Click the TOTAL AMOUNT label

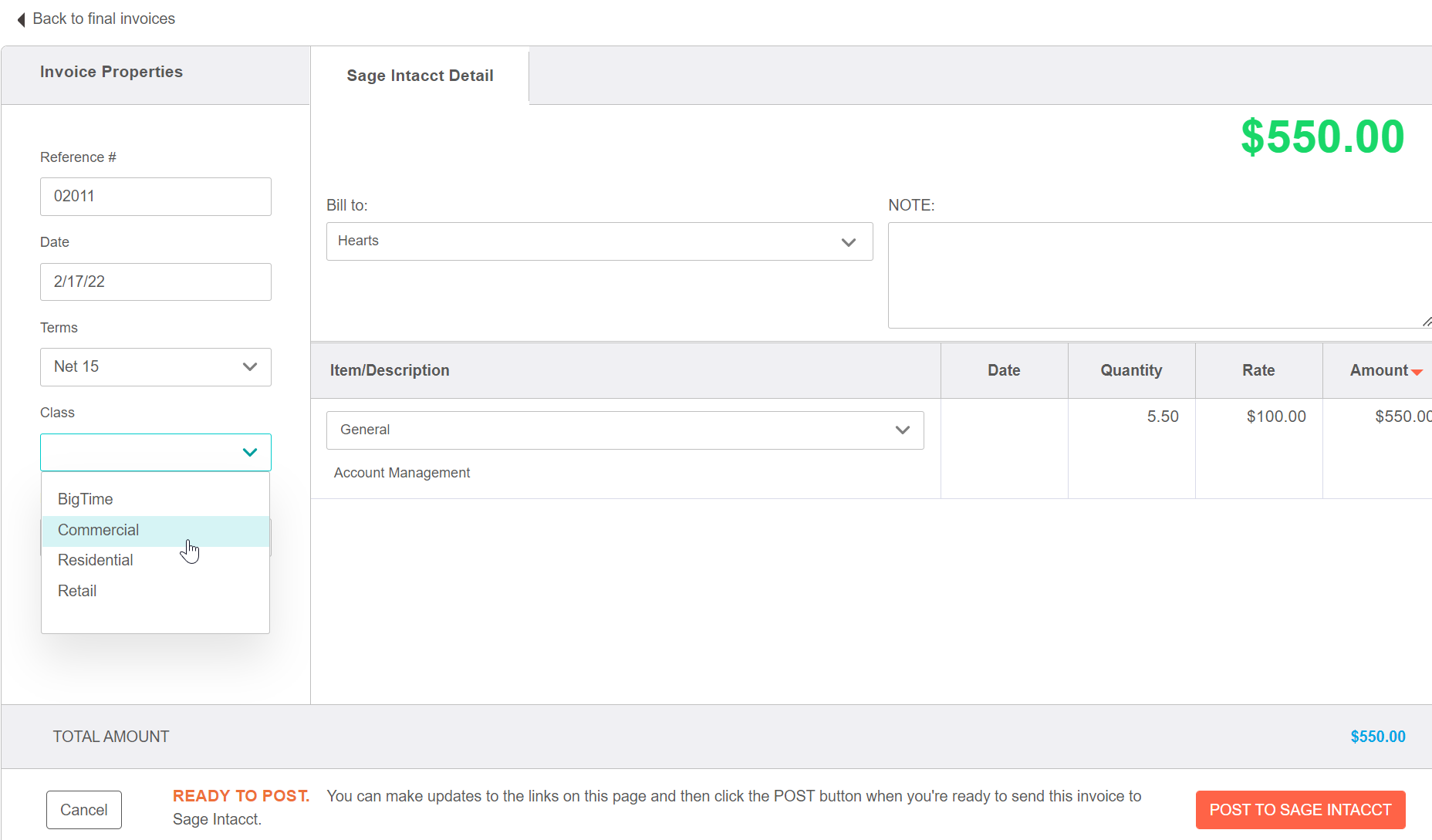pyautogui.click(x=111, y=737)
